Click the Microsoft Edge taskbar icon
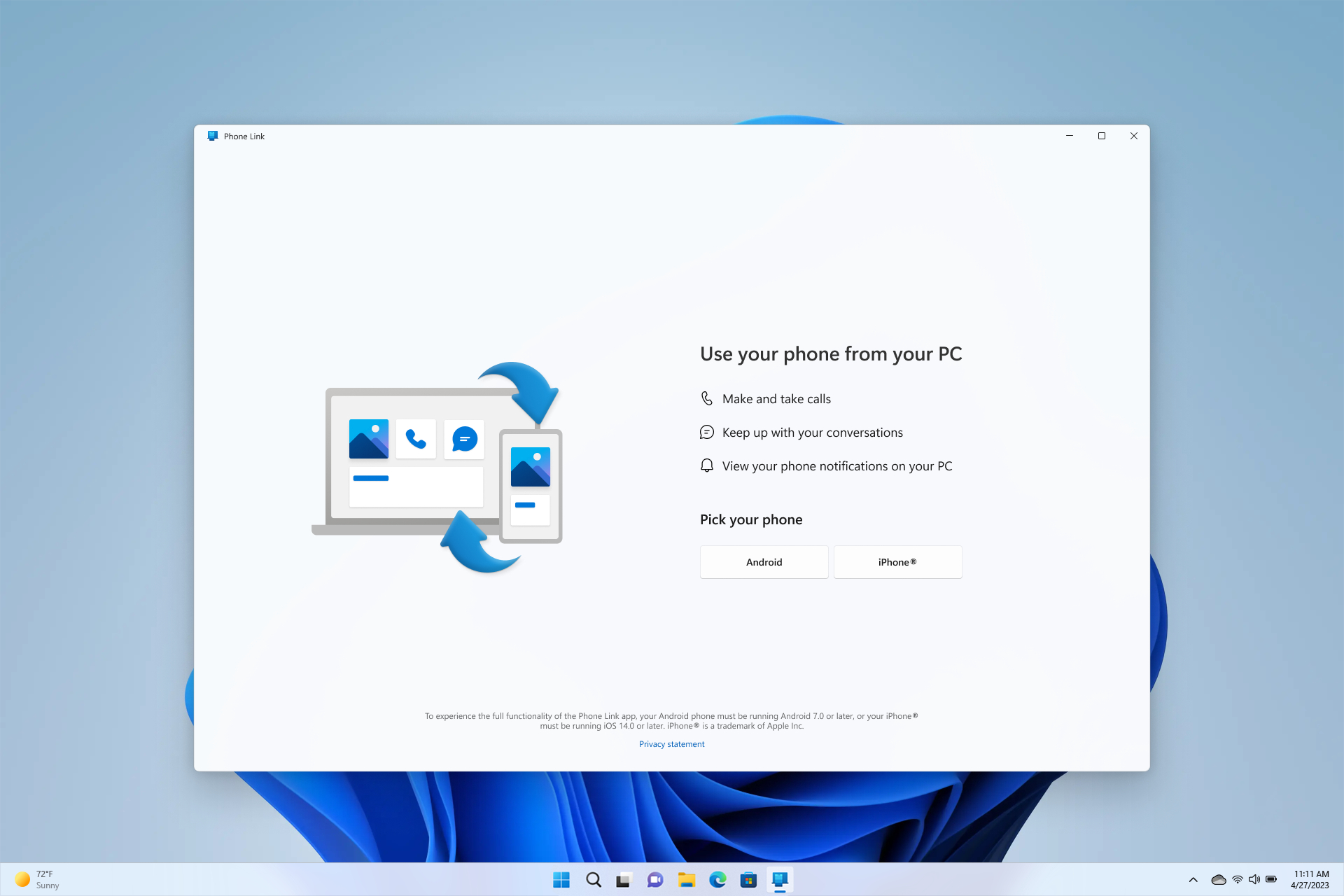1344x896 pixels. 718,879
